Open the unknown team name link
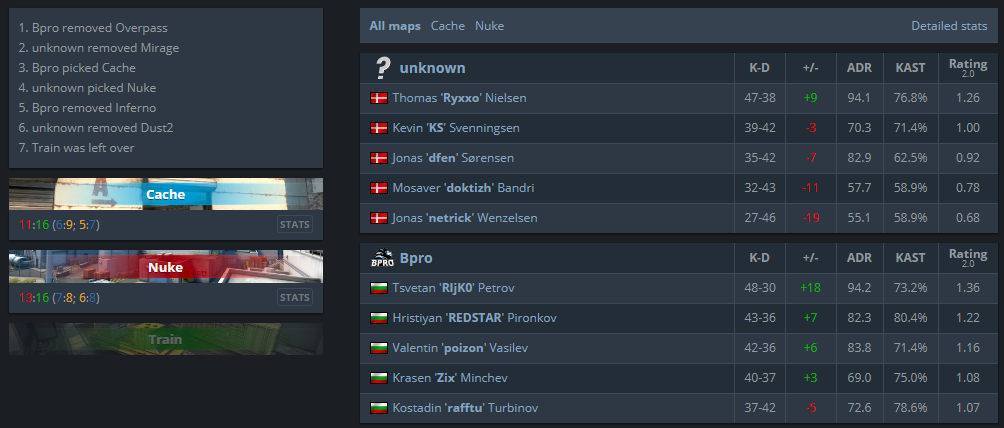Image resolution: width=1004 pixels, height=428 pixels. [432, 68]
